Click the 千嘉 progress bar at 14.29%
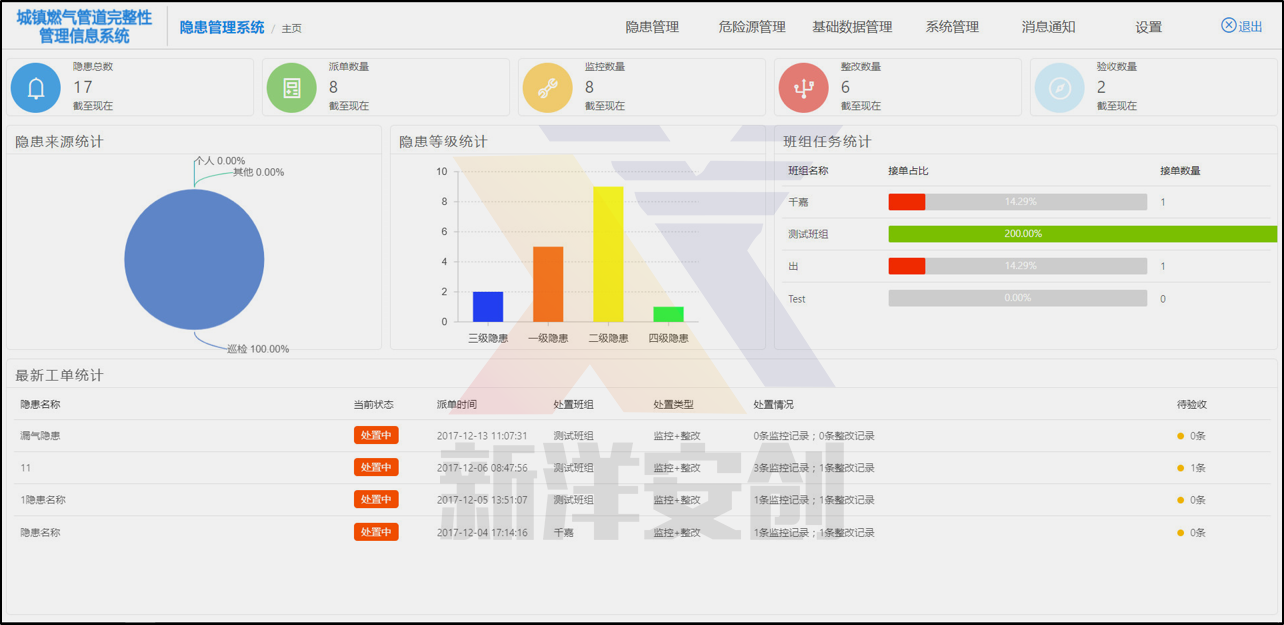Image resolution: width=1284 pixels, height=625 pixels. [1018, 202]
